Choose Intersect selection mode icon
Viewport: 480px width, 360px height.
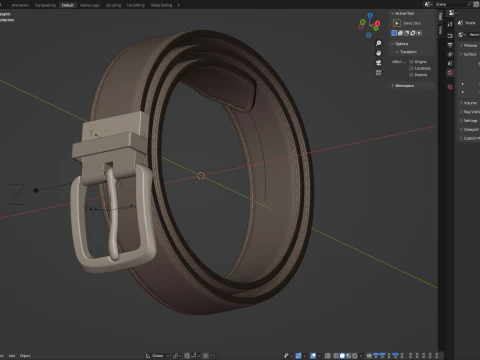pyautogui.click(x=419, y=33)
